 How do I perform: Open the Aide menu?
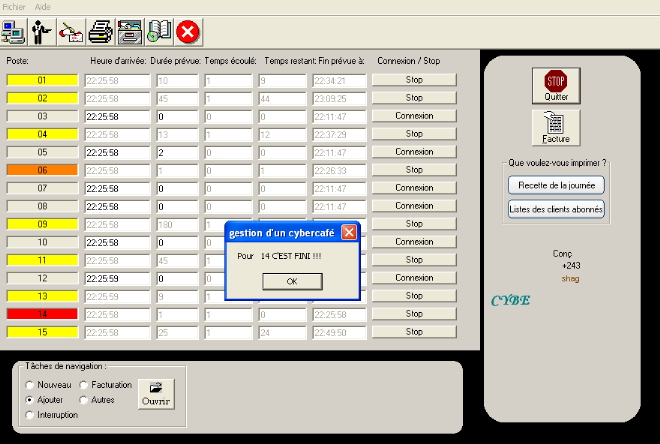(43, 6)
